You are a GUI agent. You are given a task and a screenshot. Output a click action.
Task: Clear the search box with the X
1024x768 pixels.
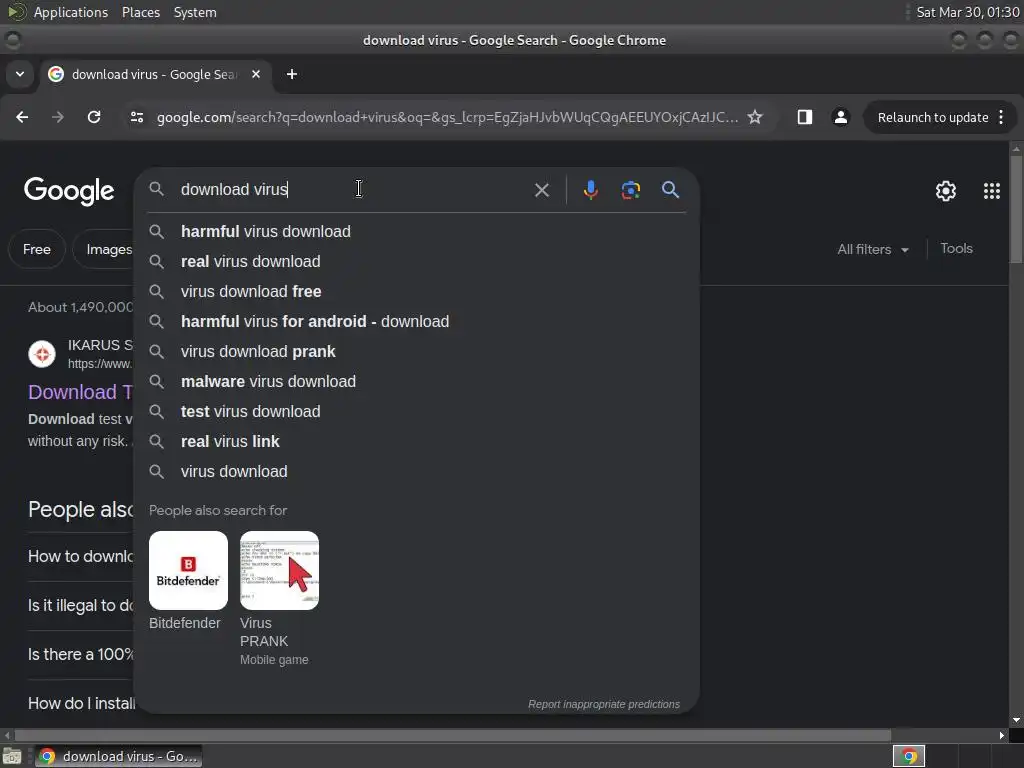541,190
